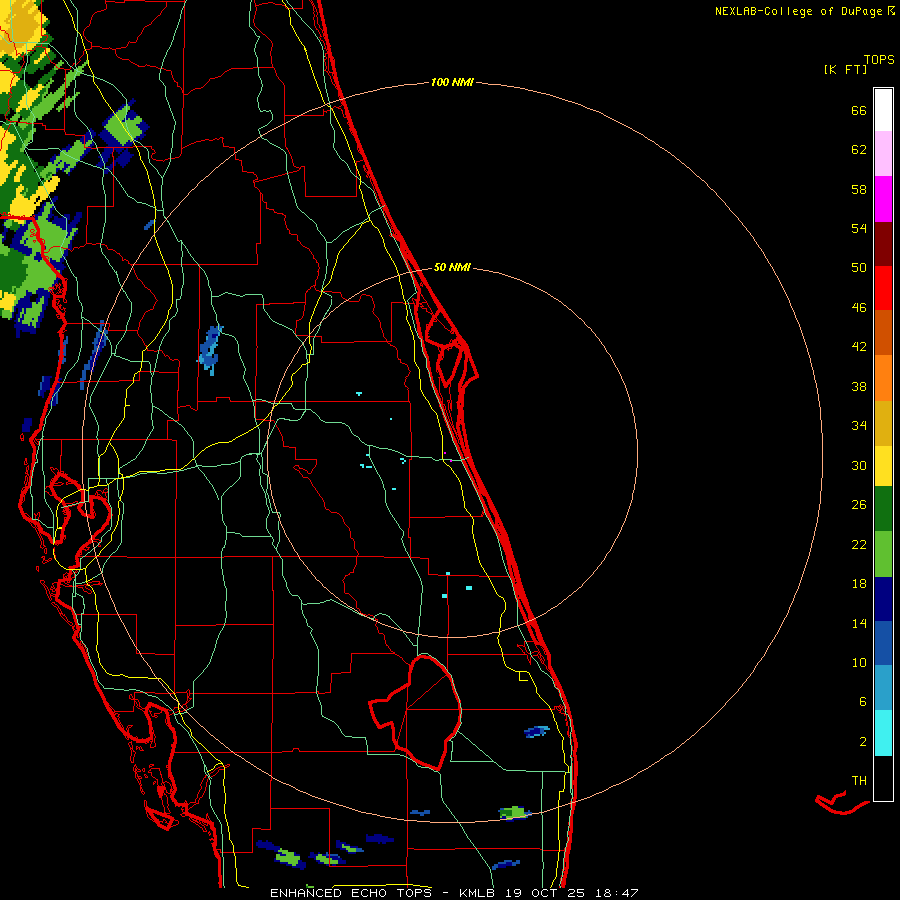
Task: Select the light green 22 kft swatch
Action: (x=883, y=554)
